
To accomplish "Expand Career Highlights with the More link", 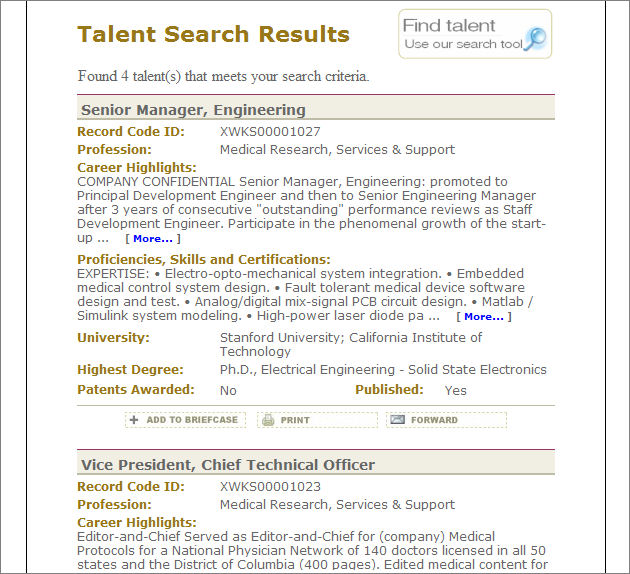I will click(x=153, y=239).
